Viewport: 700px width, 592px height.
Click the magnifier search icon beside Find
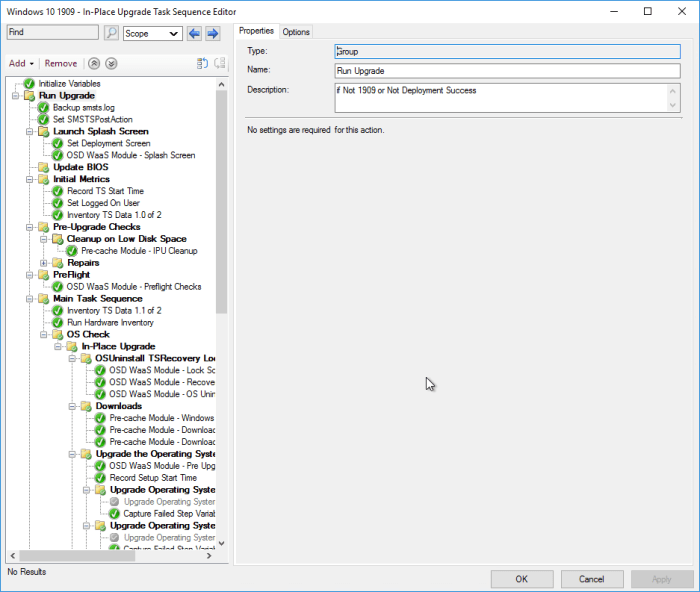pyautogui.click(x=111, y=33)
